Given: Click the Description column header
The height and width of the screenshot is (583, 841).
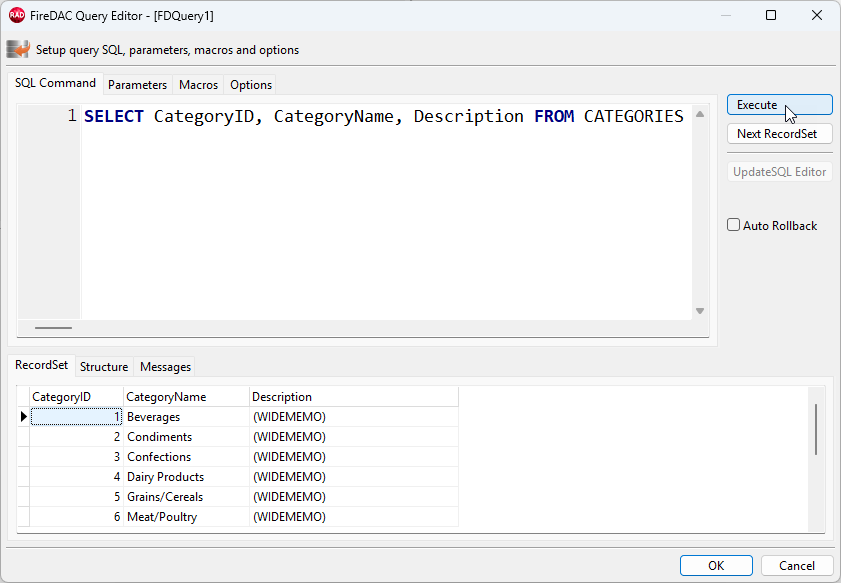Looking at the screenshot, I should coord(354,397).
